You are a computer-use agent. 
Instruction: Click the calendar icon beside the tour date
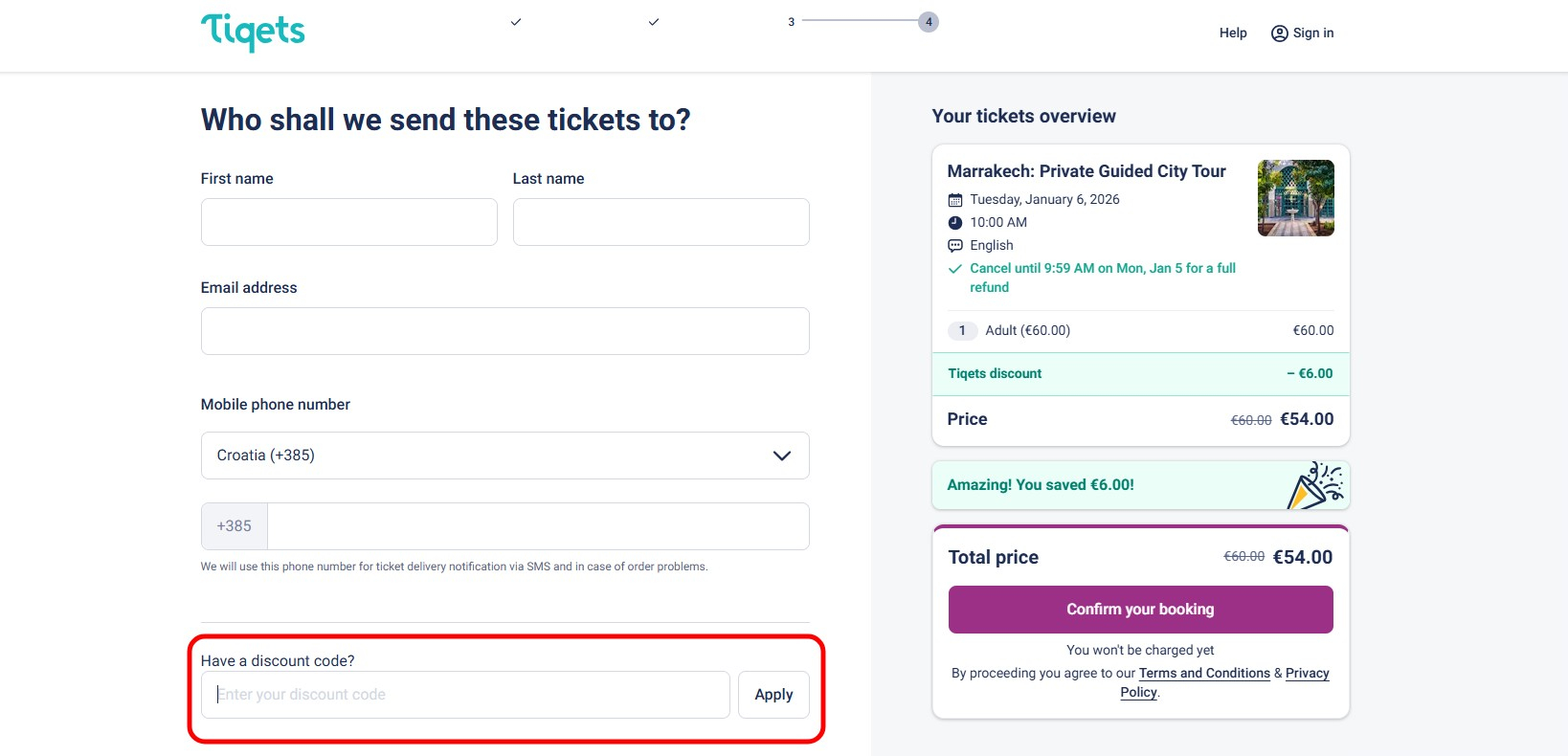pos(954,199)
